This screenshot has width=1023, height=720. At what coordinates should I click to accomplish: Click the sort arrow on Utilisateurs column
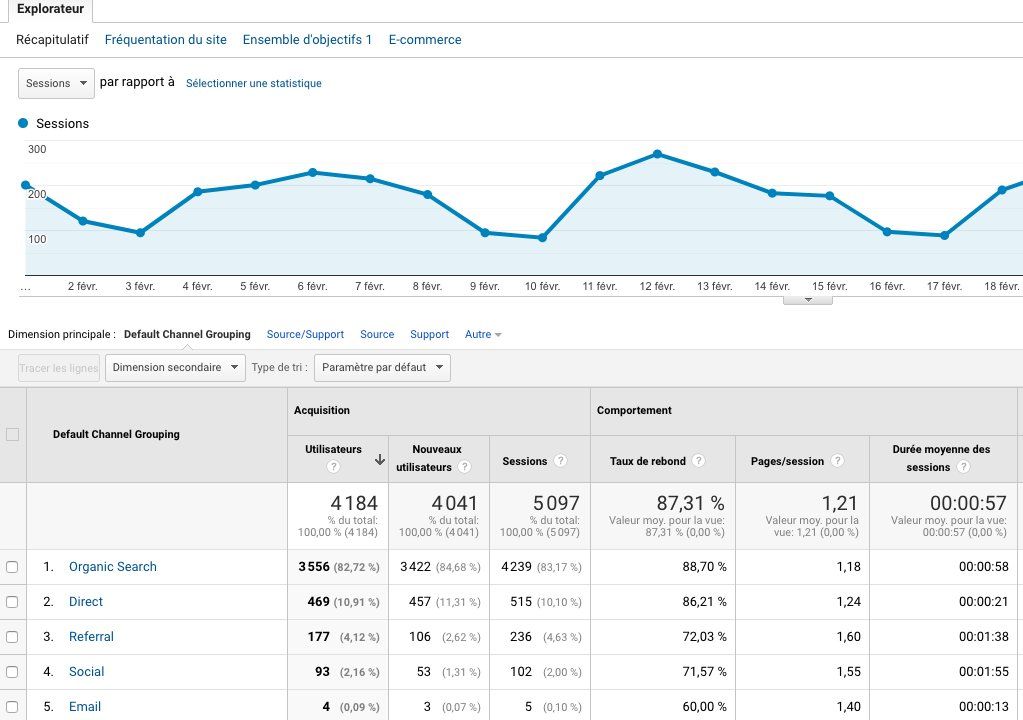379,458
